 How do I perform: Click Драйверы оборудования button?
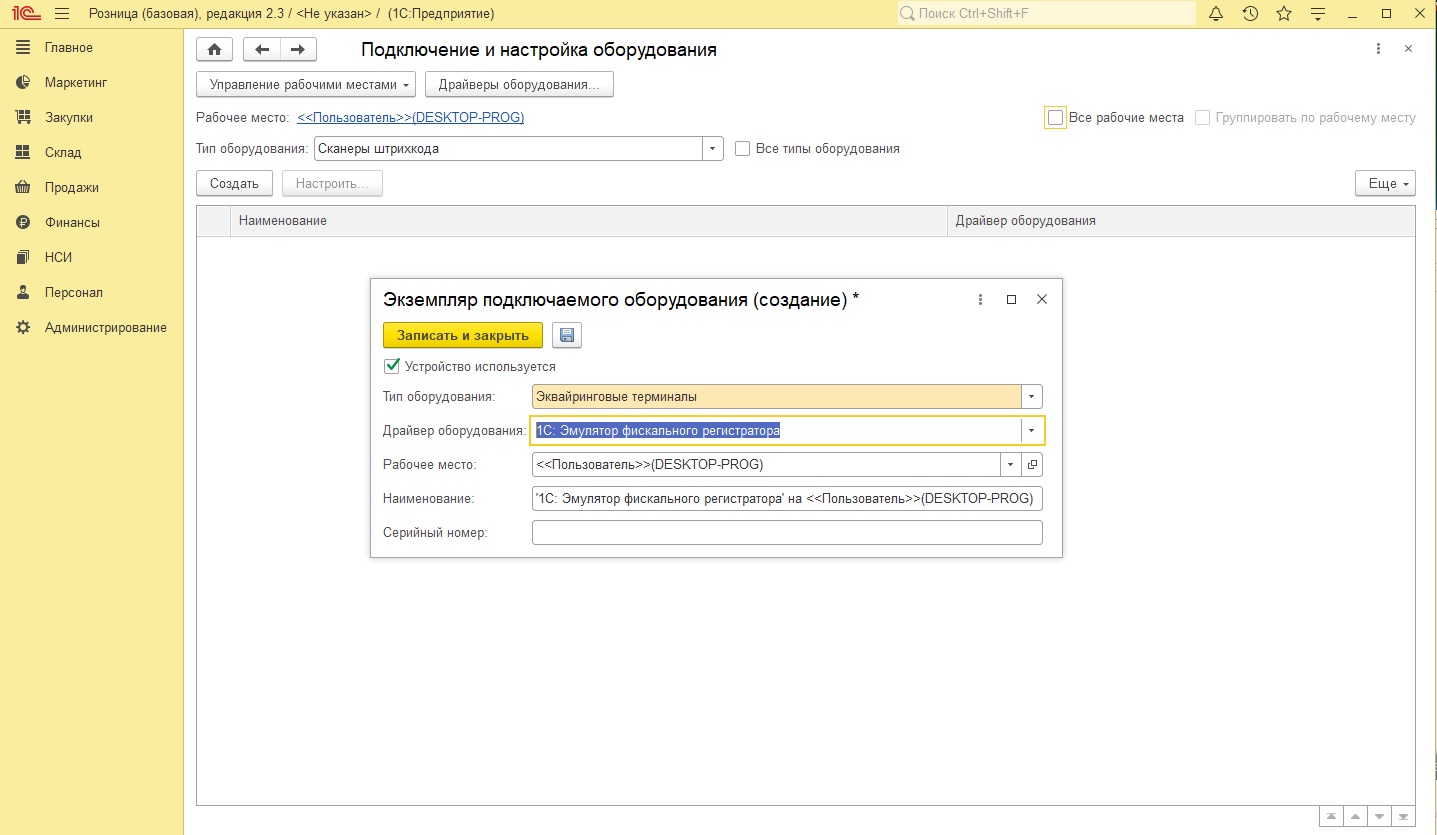[519, 85]
